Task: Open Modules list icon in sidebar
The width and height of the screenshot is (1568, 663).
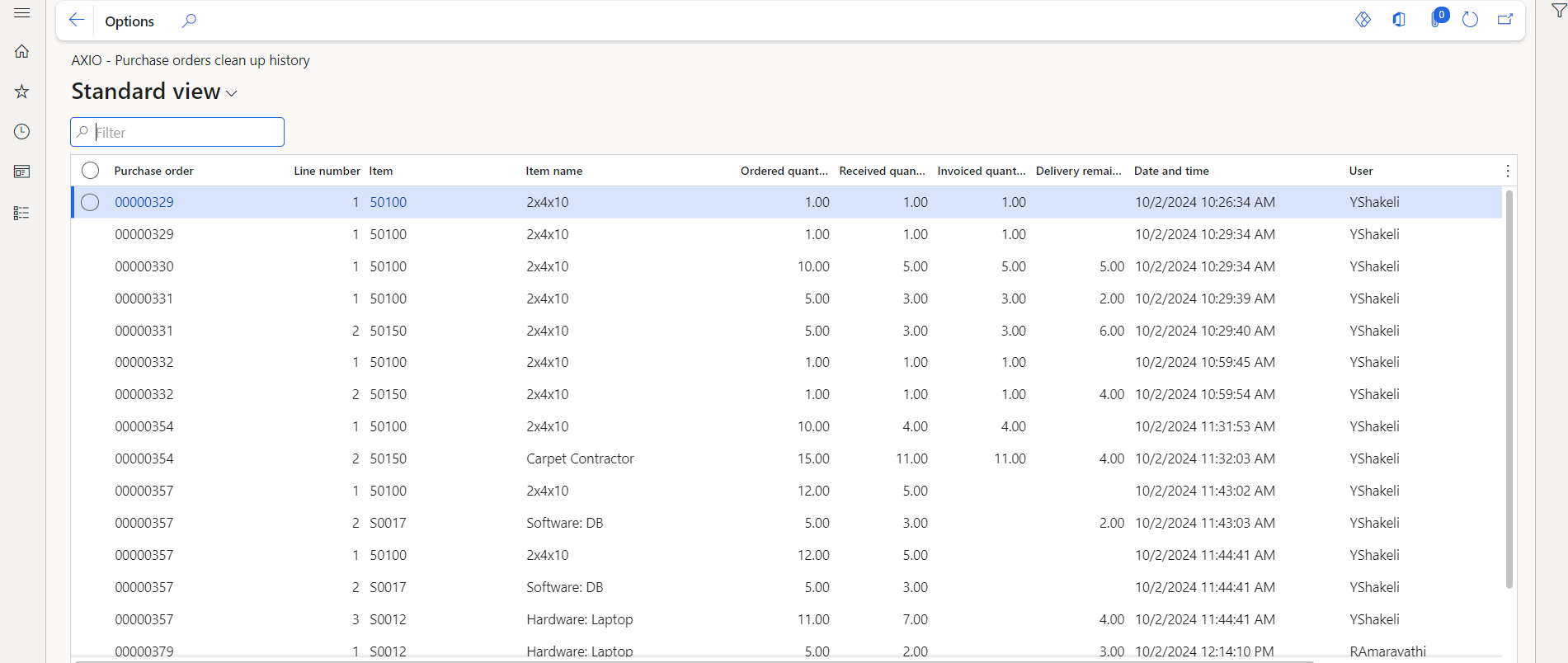Action: tap(22, 213)
